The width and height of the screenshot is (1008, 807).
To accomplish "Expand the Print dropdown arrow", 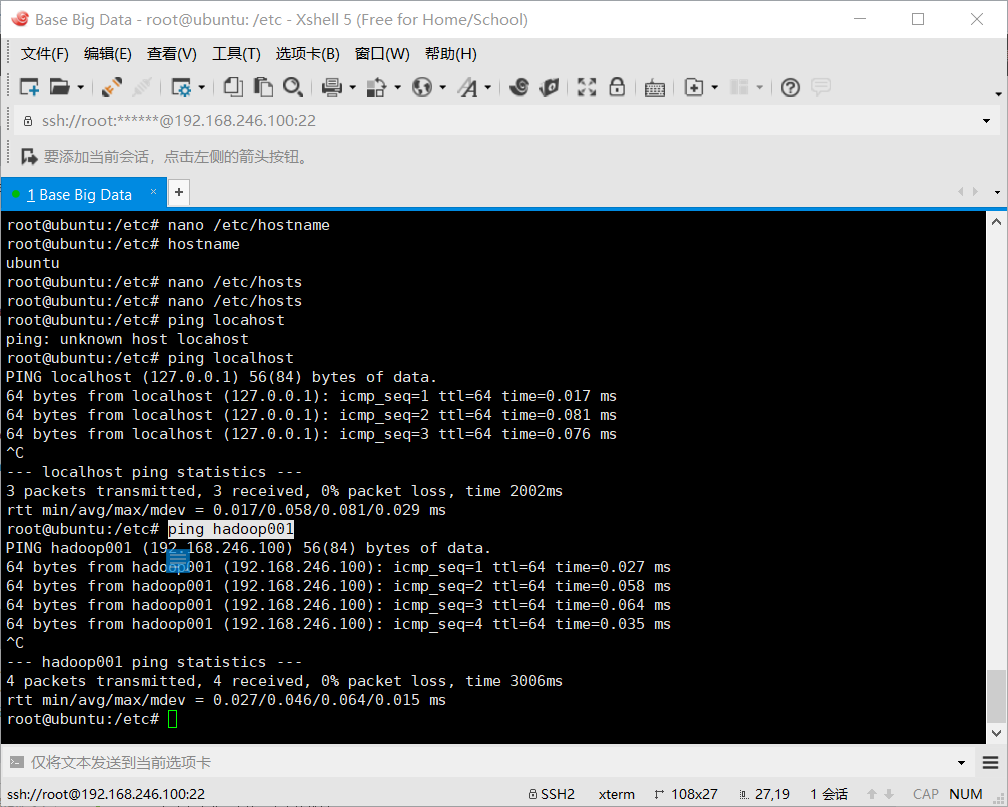I will 352,87.
